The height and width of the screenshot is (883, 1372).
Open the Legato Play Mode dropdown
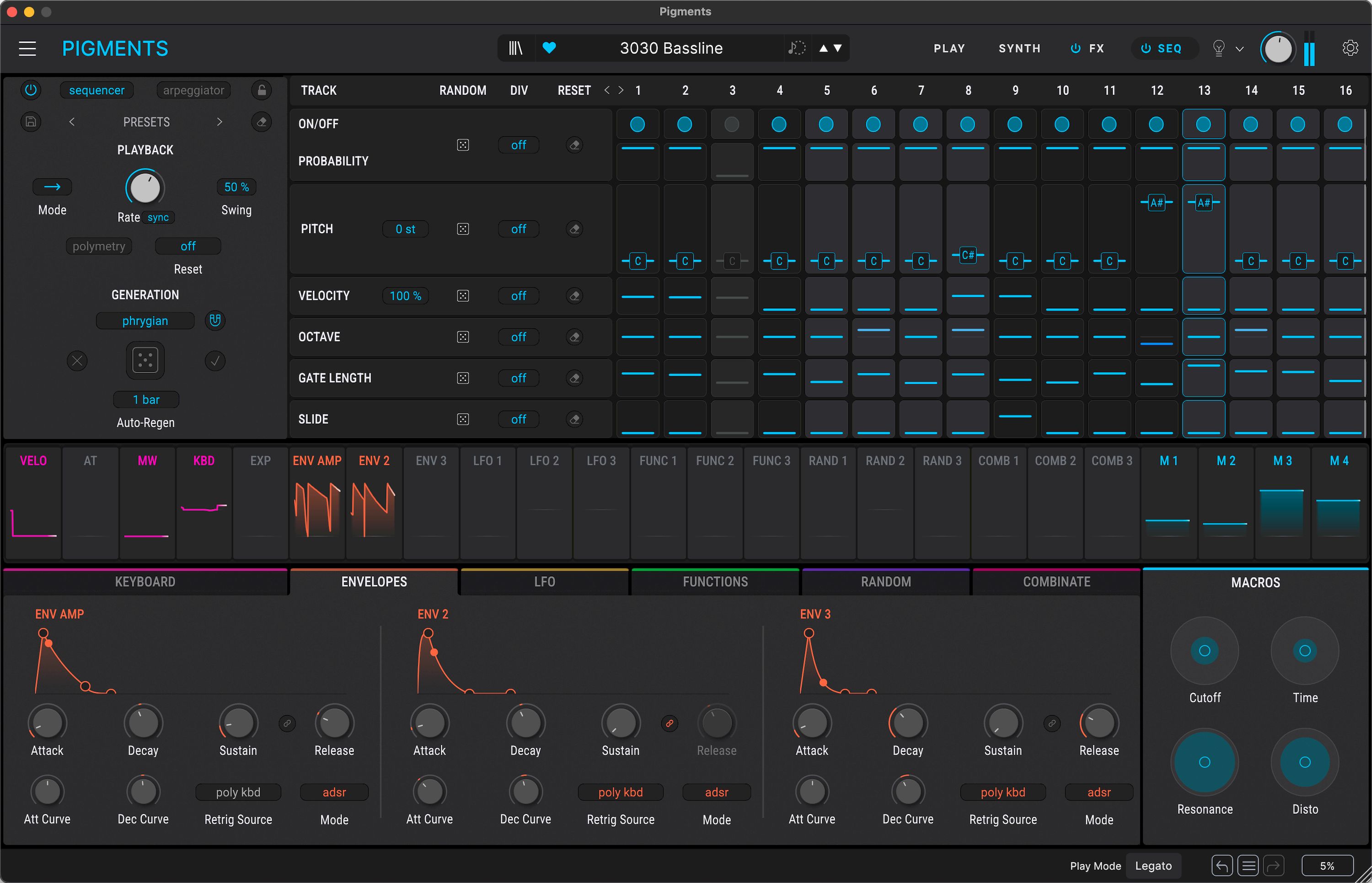click(1153, 866)
